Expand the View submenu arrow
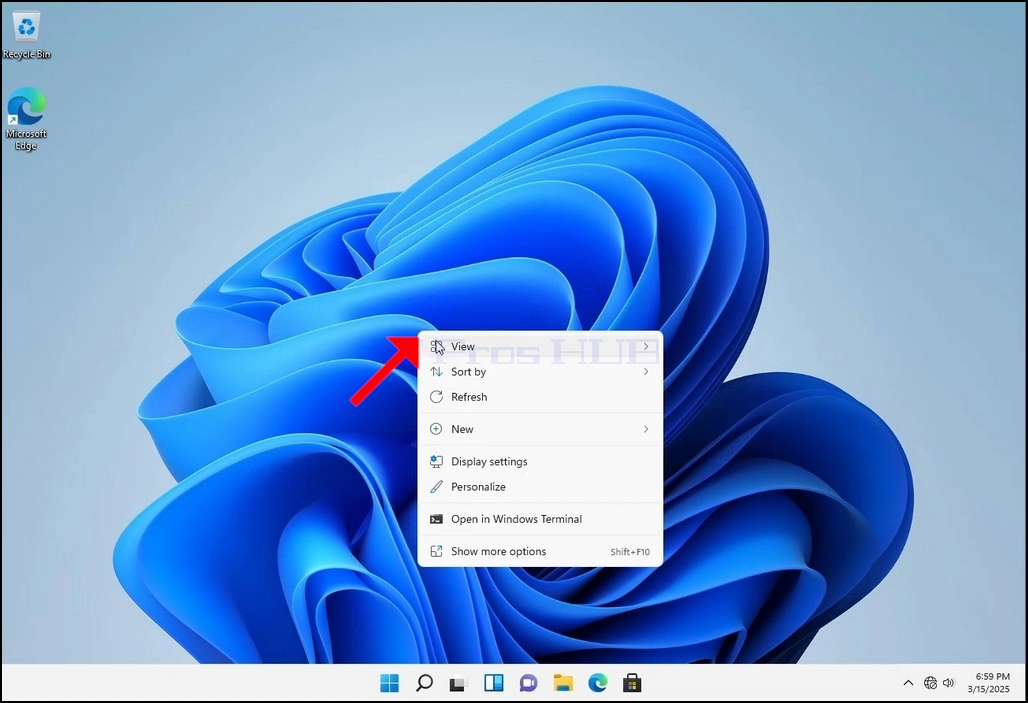The width and height of the screenshot is (1028, 703). tap(646, 346)
